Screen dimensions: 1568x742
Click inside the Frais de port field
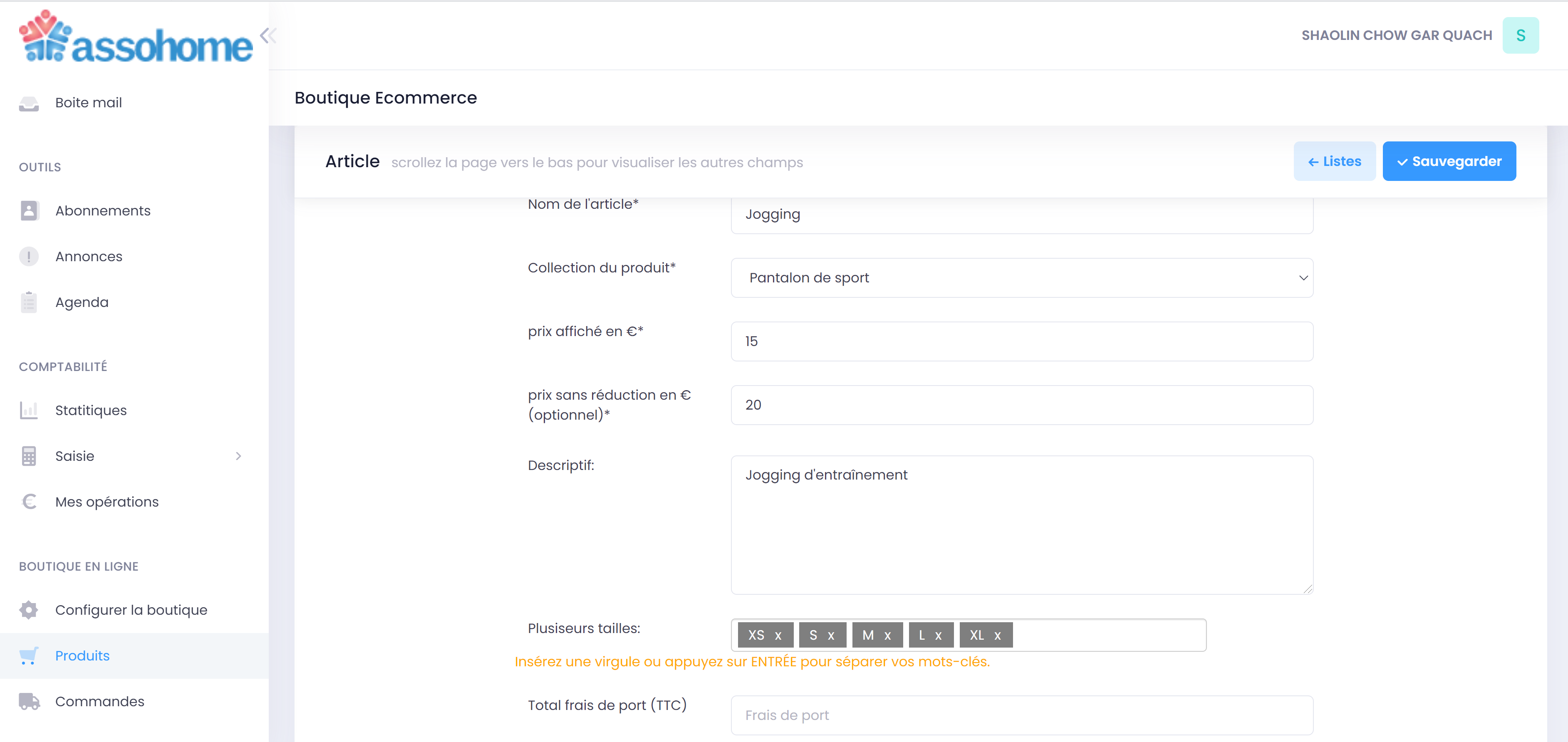point(1021,715)
